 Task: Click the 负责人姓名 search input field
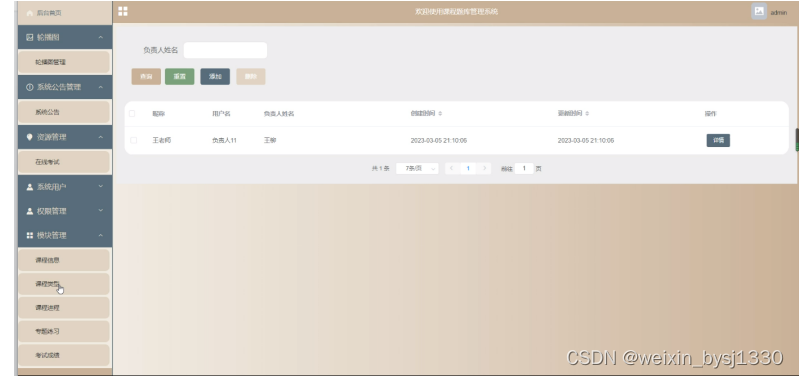[225, 50]
